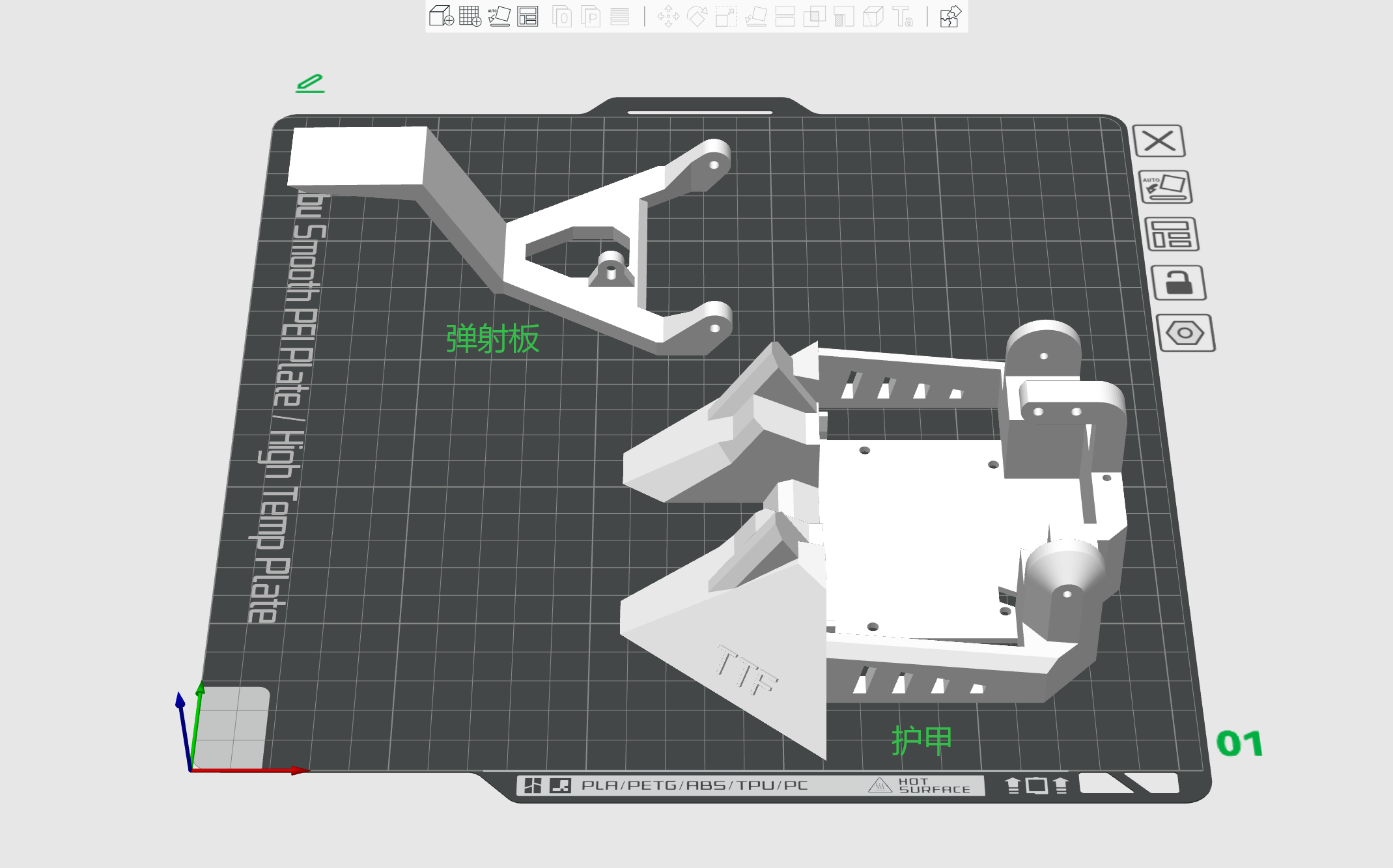Click Auto Orient in top toolbar
The height and width of the screenshot is (868, 1393).
click(x=499, y=16)
